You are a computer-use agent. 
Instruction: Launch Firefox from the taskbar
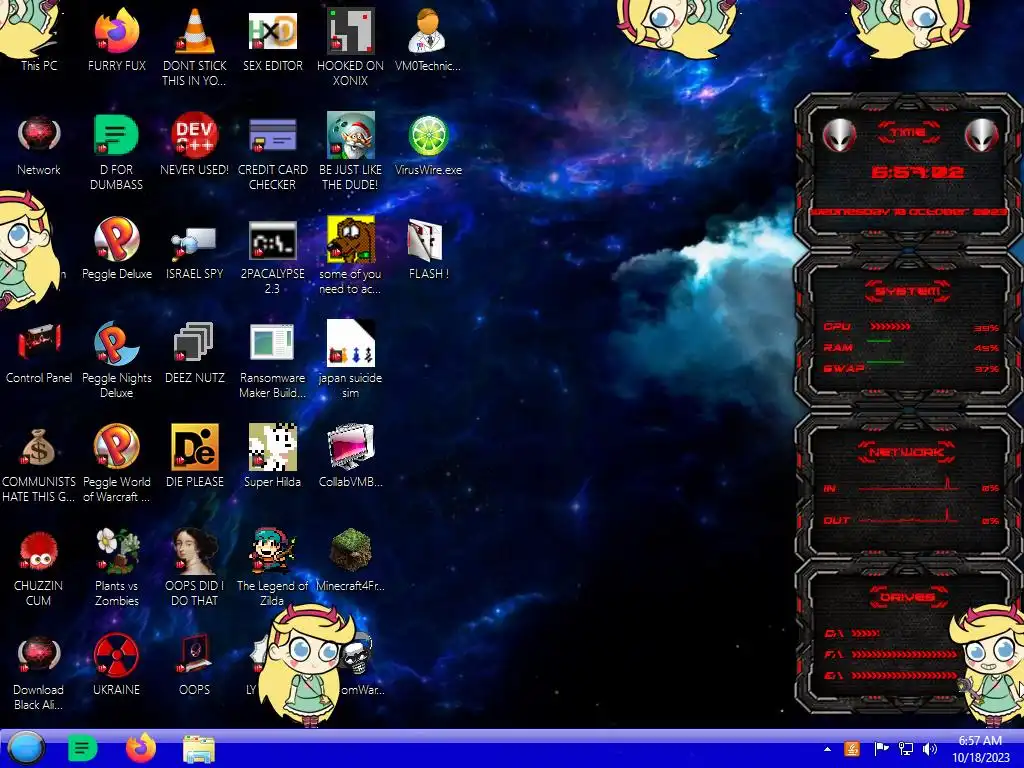click(x=141, y=748)
